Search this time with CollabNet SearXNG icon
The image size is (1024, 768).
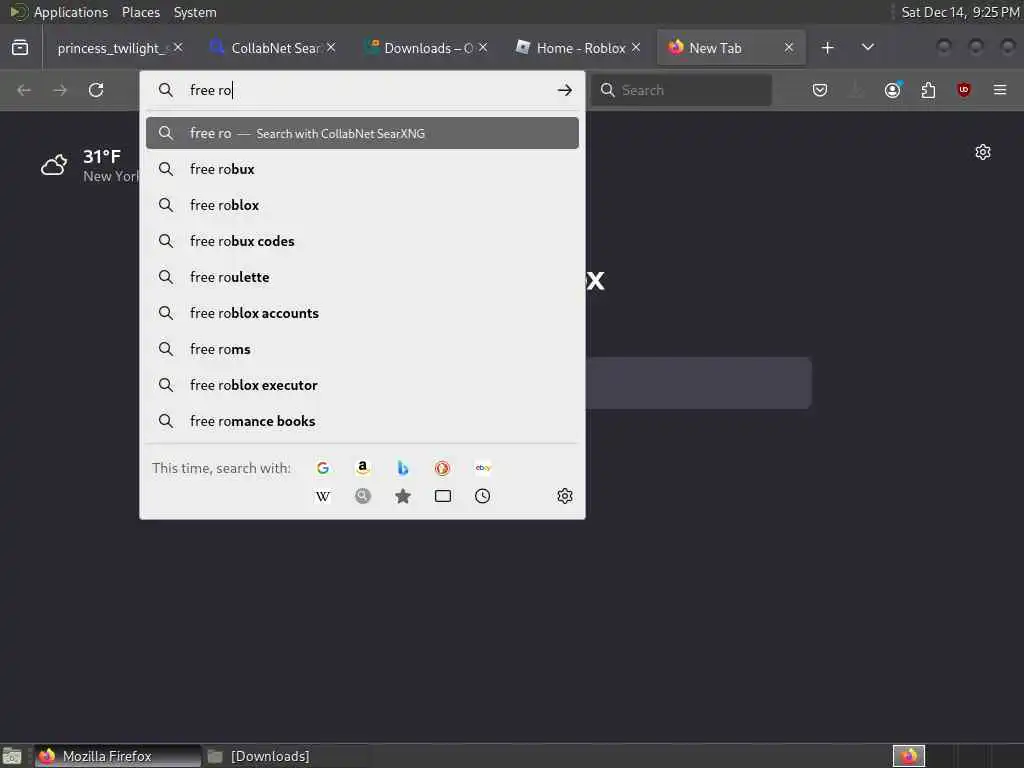coord(362,496)
